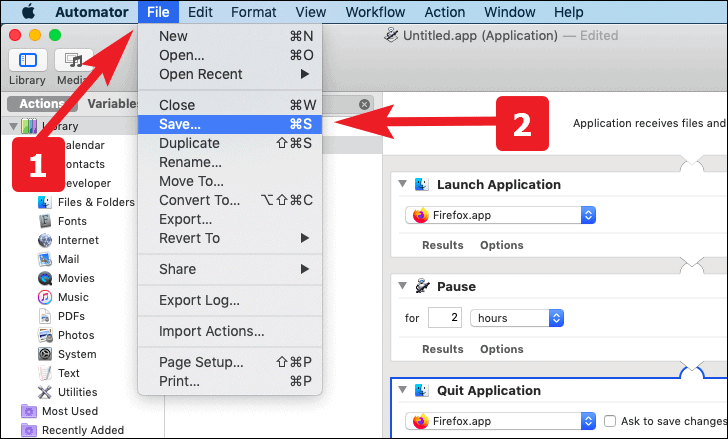728x439 pixels.
Task: Choose Move To... menu item
Action: point(230,181)
